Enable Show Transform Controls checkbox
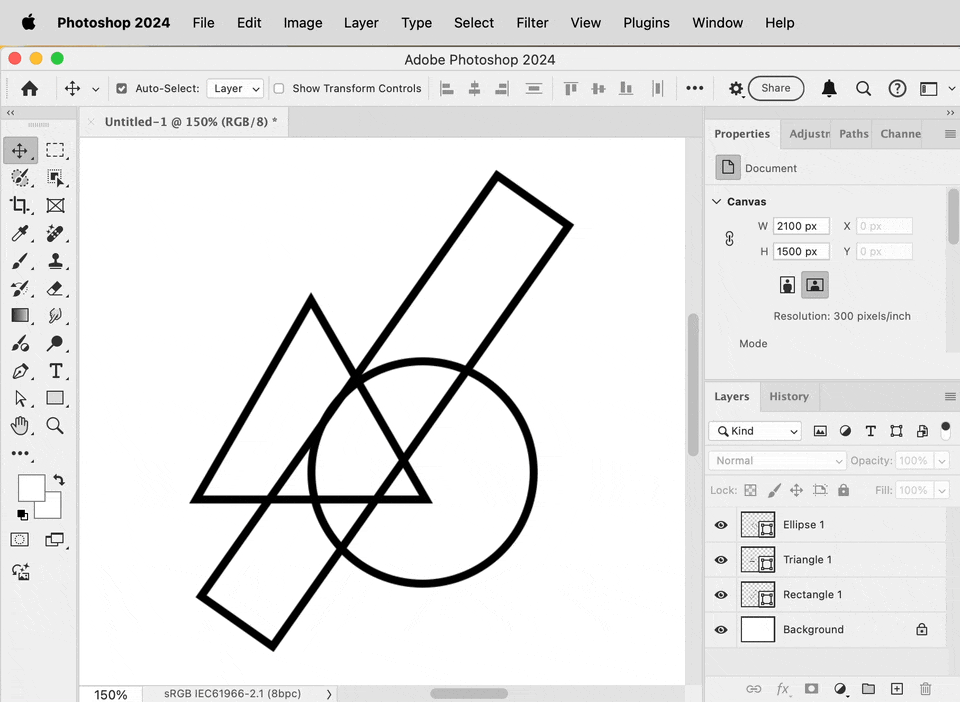 tap(279, 88)
